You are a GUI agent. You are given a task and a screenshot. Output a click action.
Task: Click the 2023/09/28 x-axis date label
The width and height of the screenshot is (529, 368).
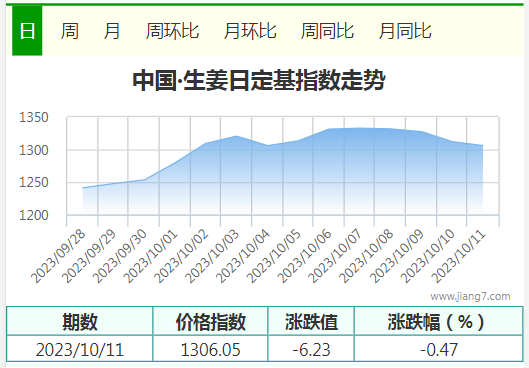58,256
